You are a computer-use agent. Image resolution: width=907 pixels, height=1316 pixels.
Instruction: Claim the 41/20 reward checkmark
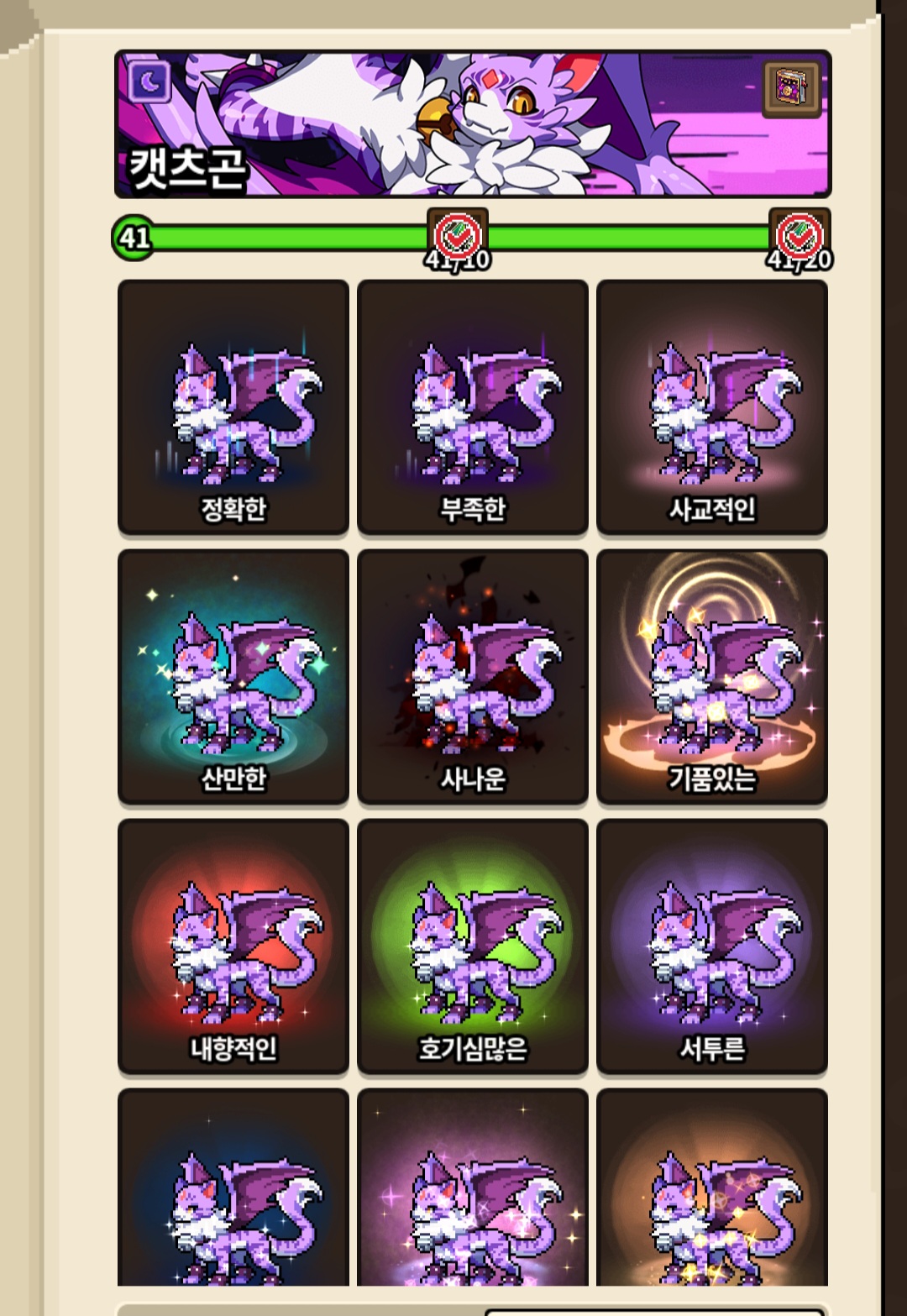(800, 236)
